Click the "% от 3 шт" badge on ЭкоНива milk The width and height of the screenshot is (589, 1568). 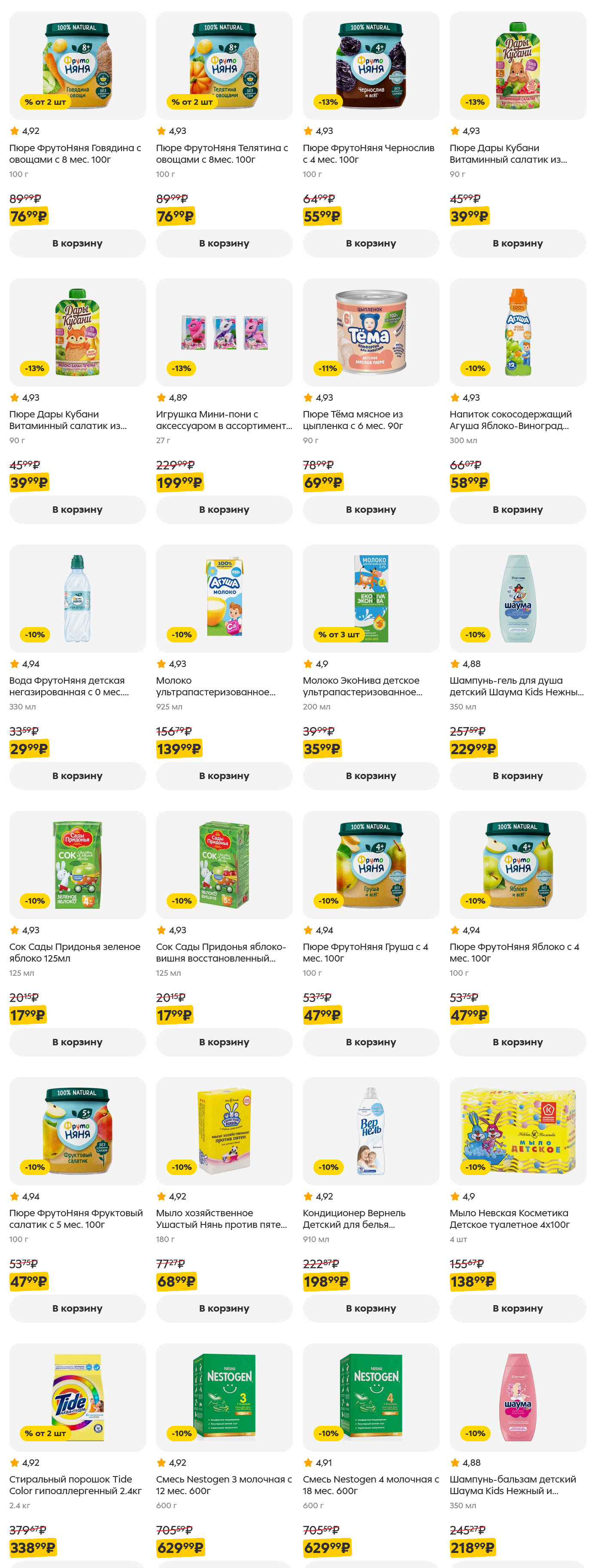click(x=338, y=634)
